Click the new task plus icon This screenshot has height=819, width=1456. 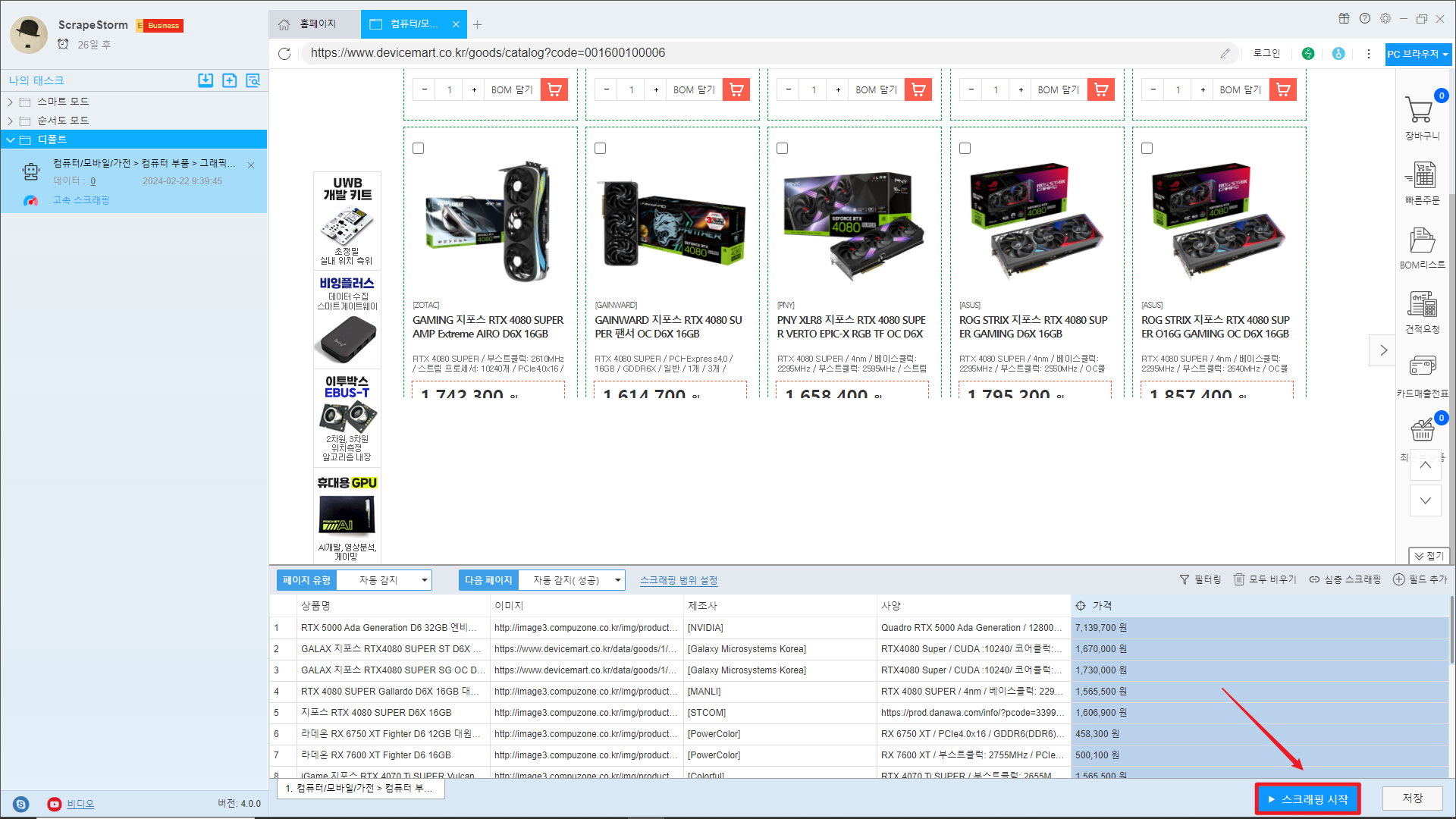[229, 80]
